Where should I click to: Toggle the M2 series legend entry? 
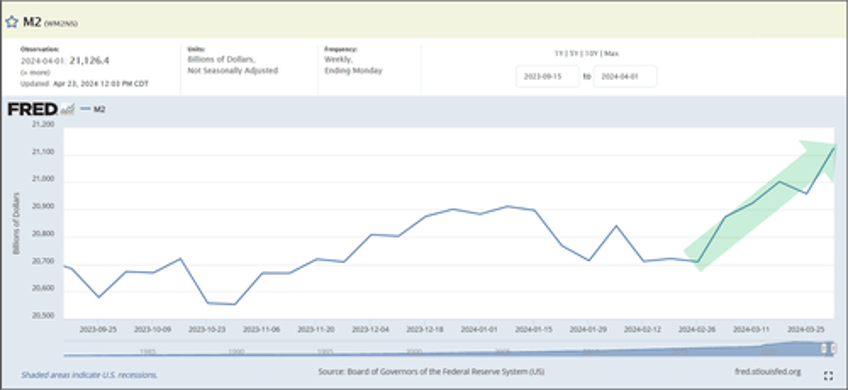(x=93, y=109)
